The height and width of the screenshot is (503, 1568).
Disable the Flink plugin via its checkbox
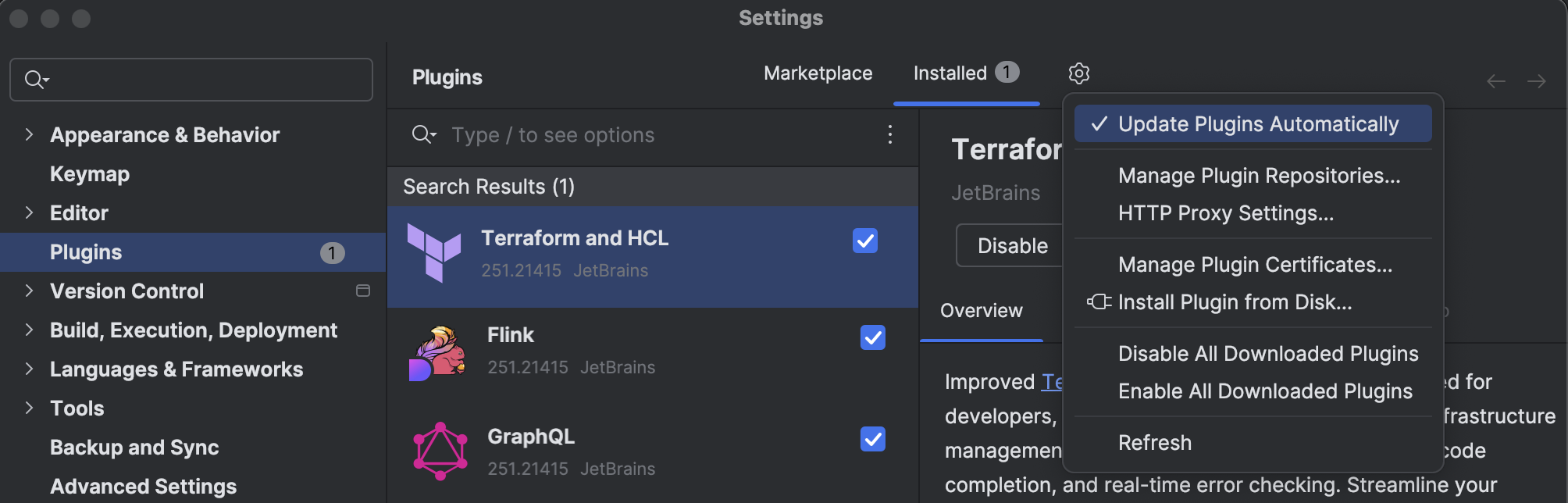click(872, 338)
